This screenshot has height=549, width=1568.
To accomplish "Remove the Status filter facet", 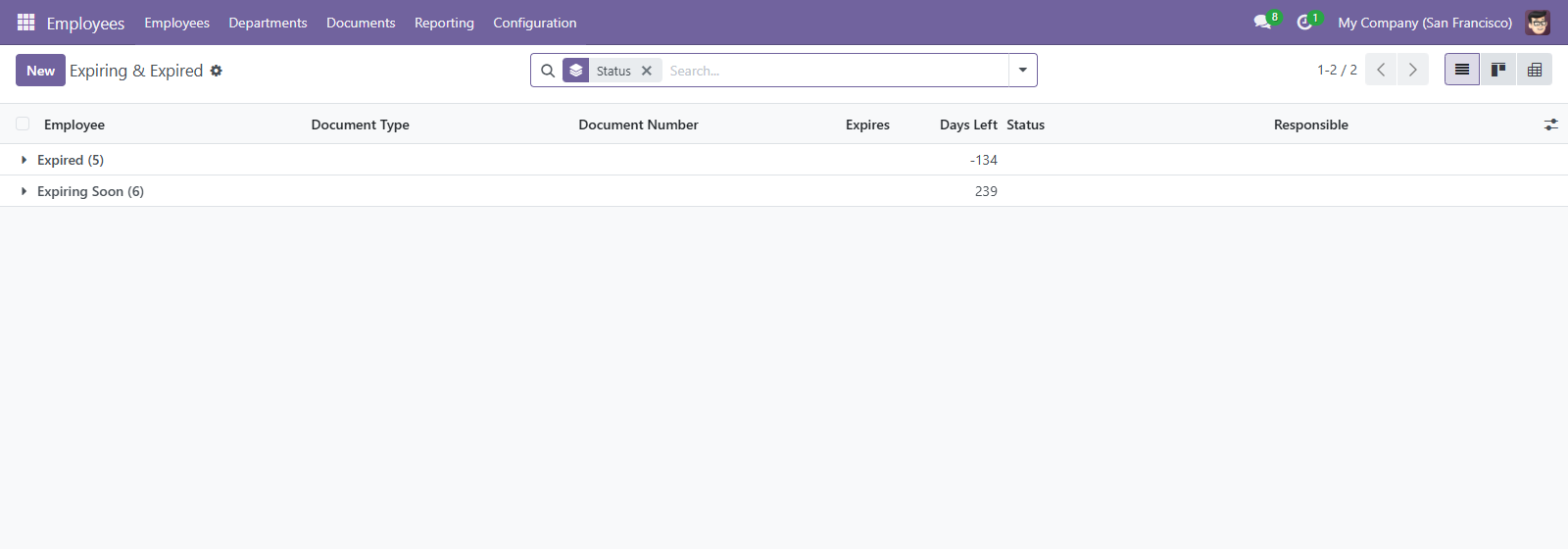I will [647, 71].
